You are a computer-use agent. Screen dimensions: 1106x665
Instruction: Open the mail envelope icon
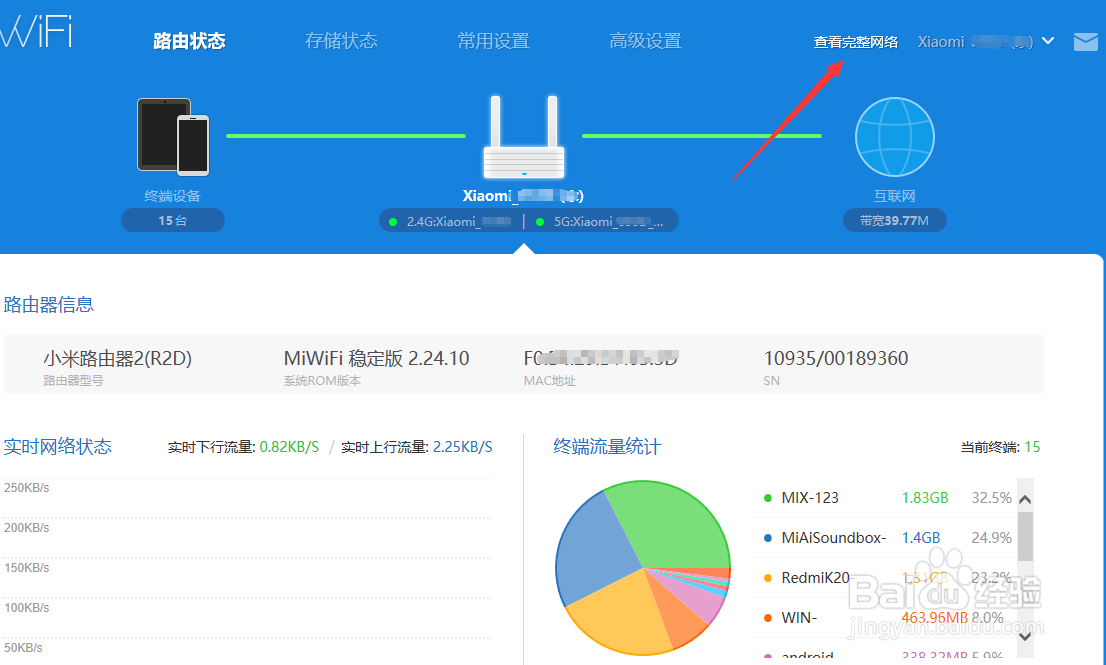click(1086, 42)
